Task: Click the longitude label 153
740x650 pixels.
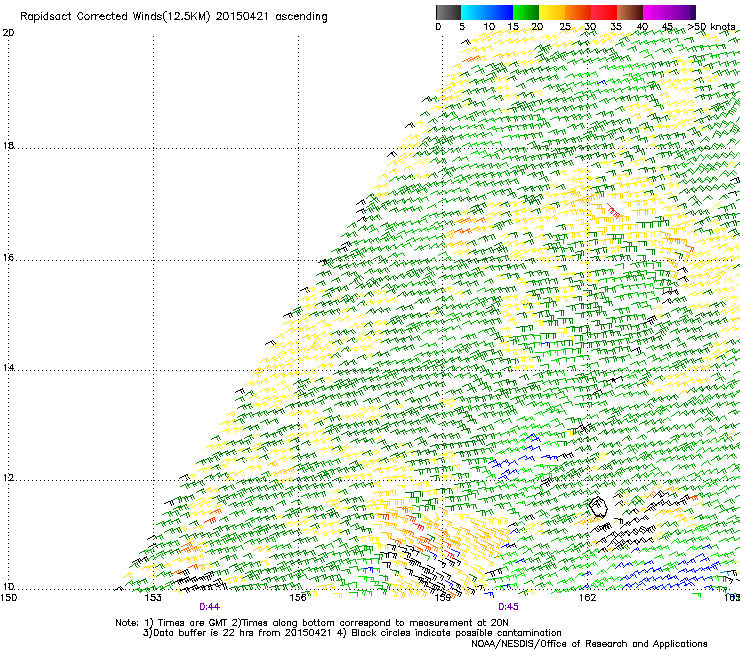Action: tap(153, 598)
